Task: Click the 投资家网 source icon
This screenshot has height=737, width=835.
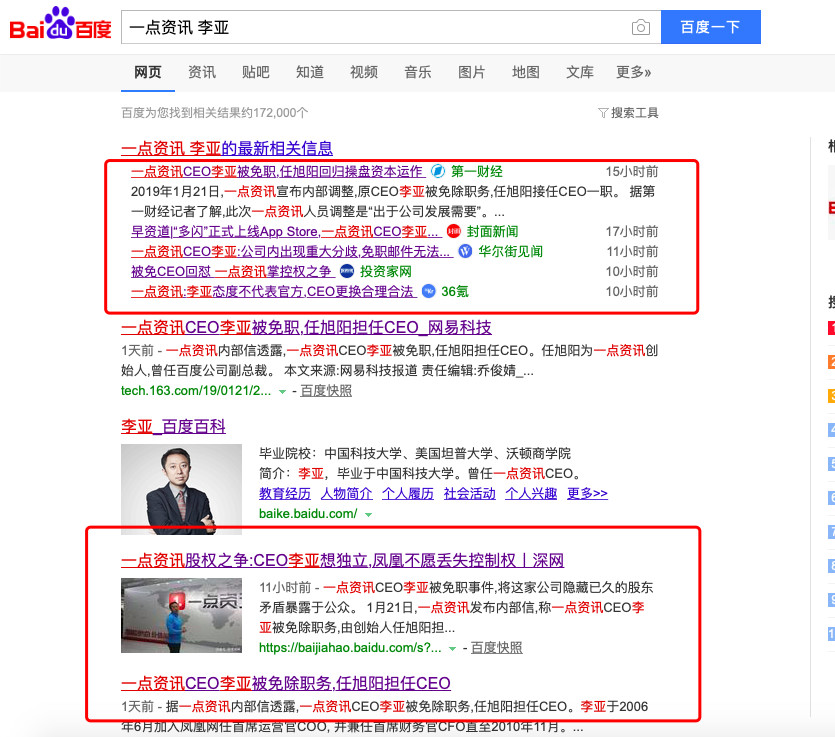Action: point(347,272)
